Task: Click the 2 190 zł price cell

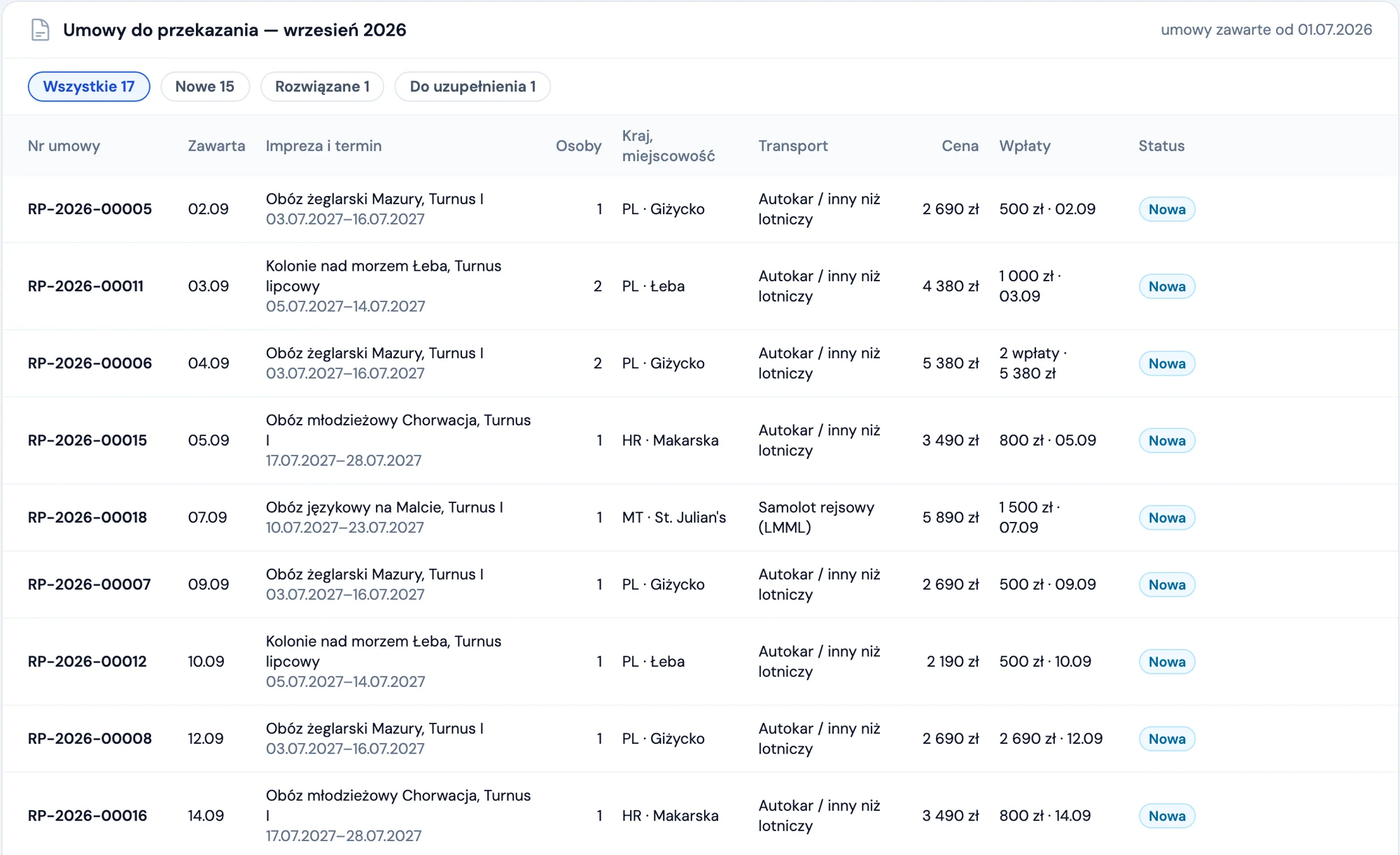Action: point(953,661)
